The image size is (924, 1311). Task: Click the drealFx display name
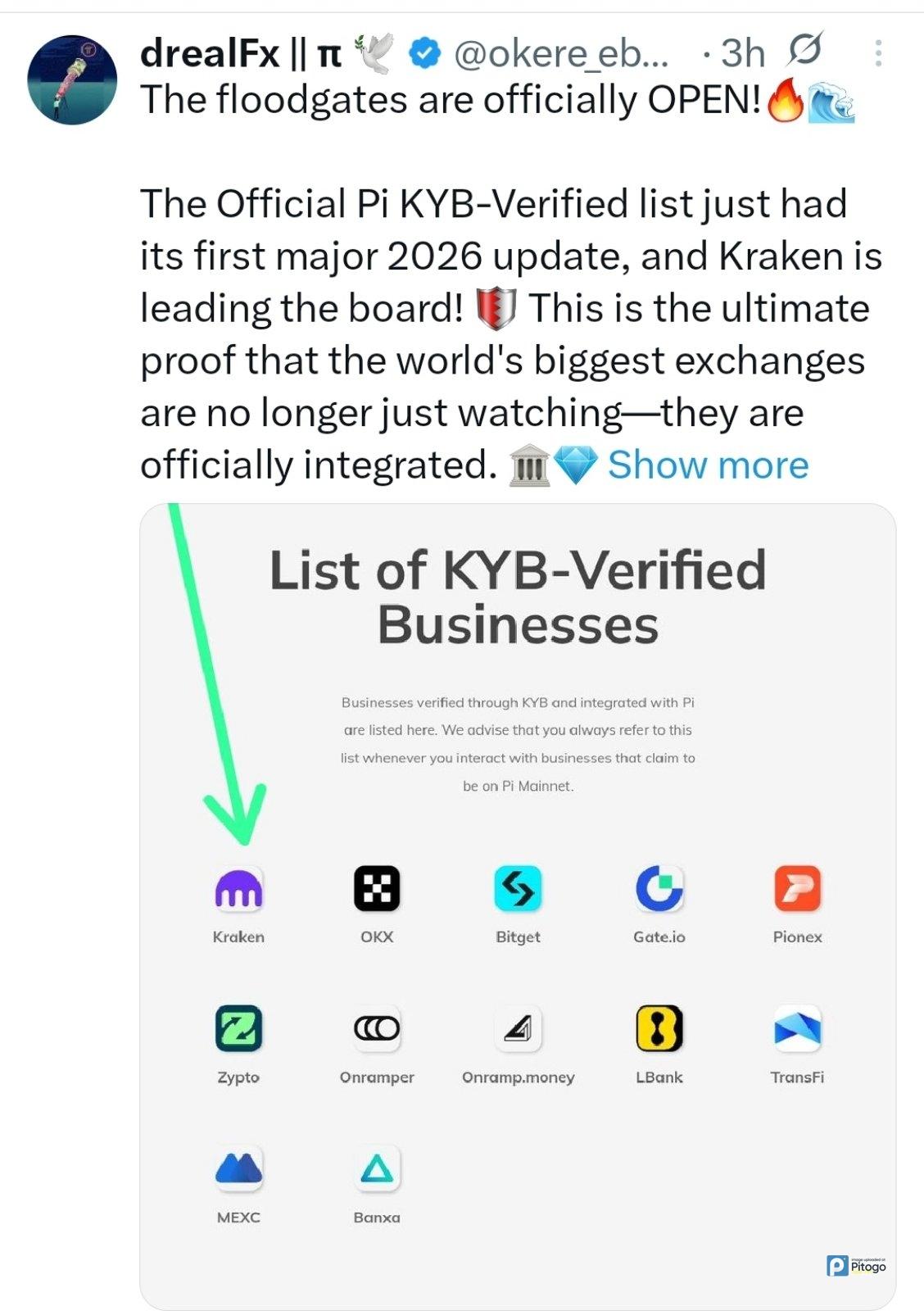point(210,54)
